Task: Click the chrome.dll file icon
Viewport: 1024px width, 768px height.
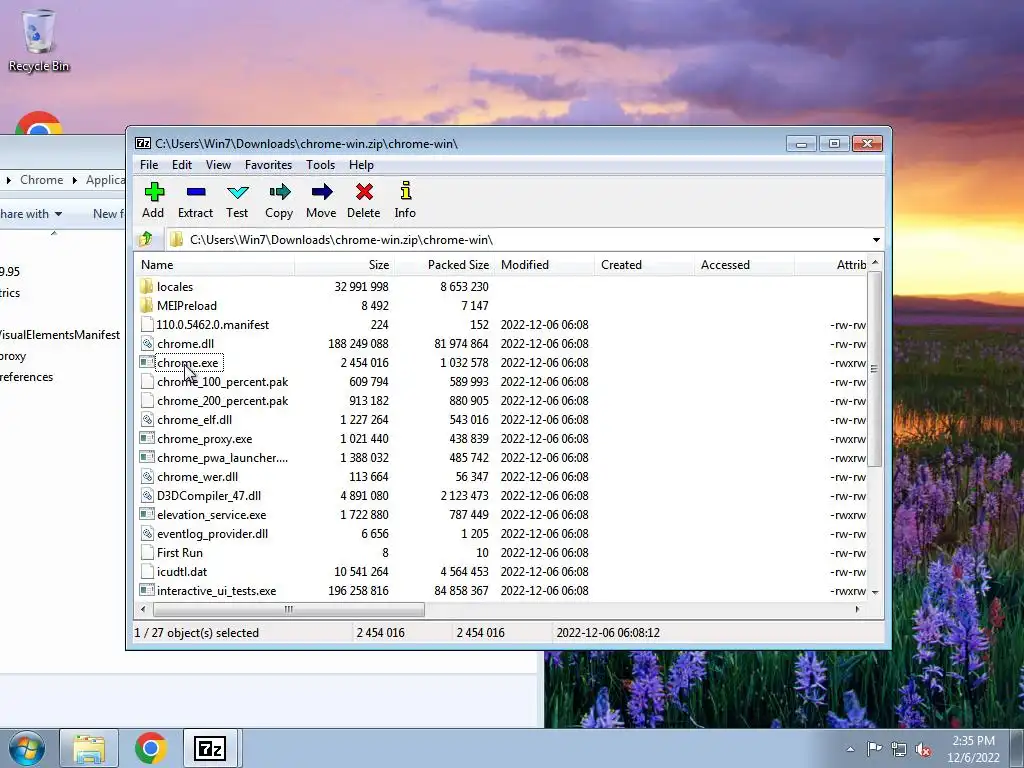Action: coord(147,344)
